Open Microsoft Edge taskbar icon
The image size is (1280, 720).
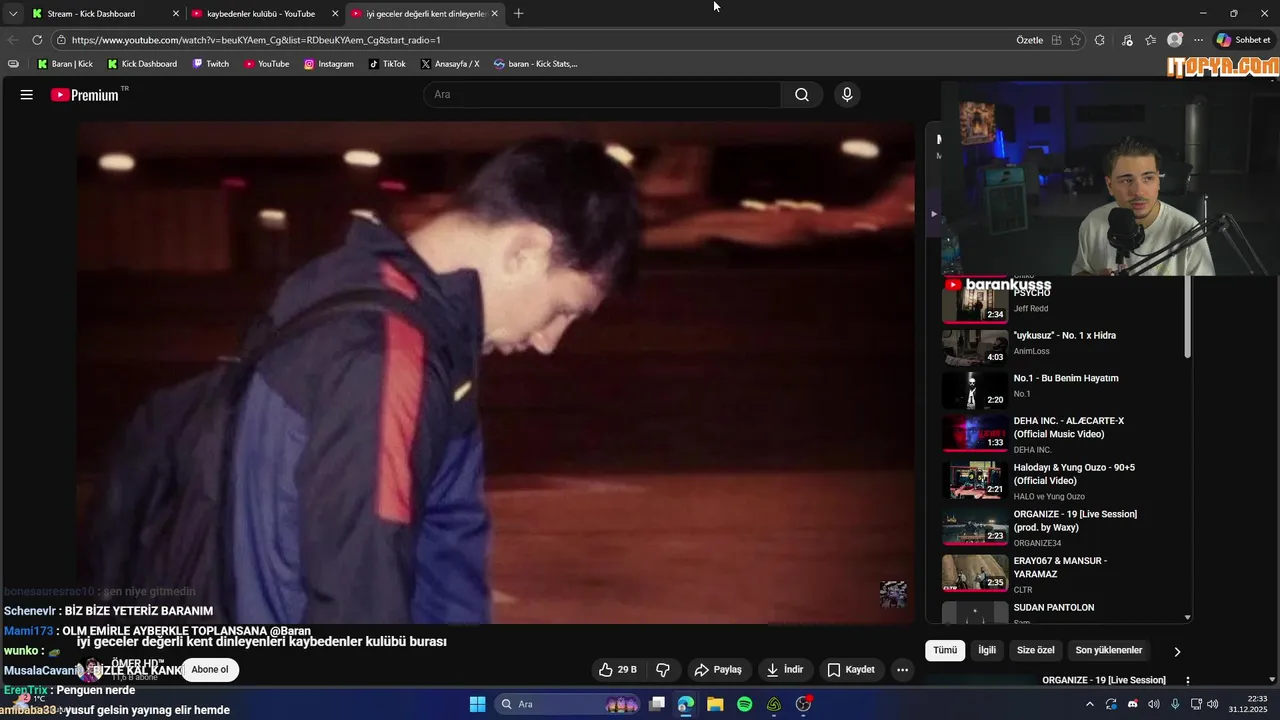tap(686, 704)
